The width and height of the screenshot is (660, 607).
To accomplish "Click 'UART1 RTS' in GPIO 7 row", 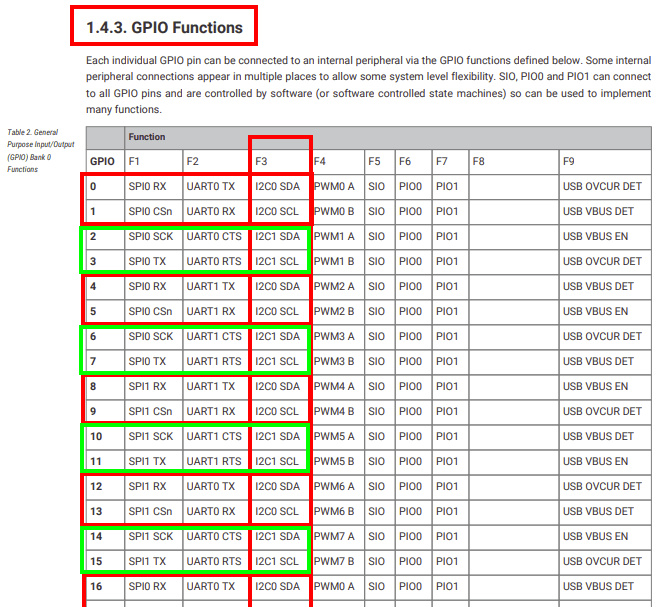I will pyautogui.click(x=214, y=362).
